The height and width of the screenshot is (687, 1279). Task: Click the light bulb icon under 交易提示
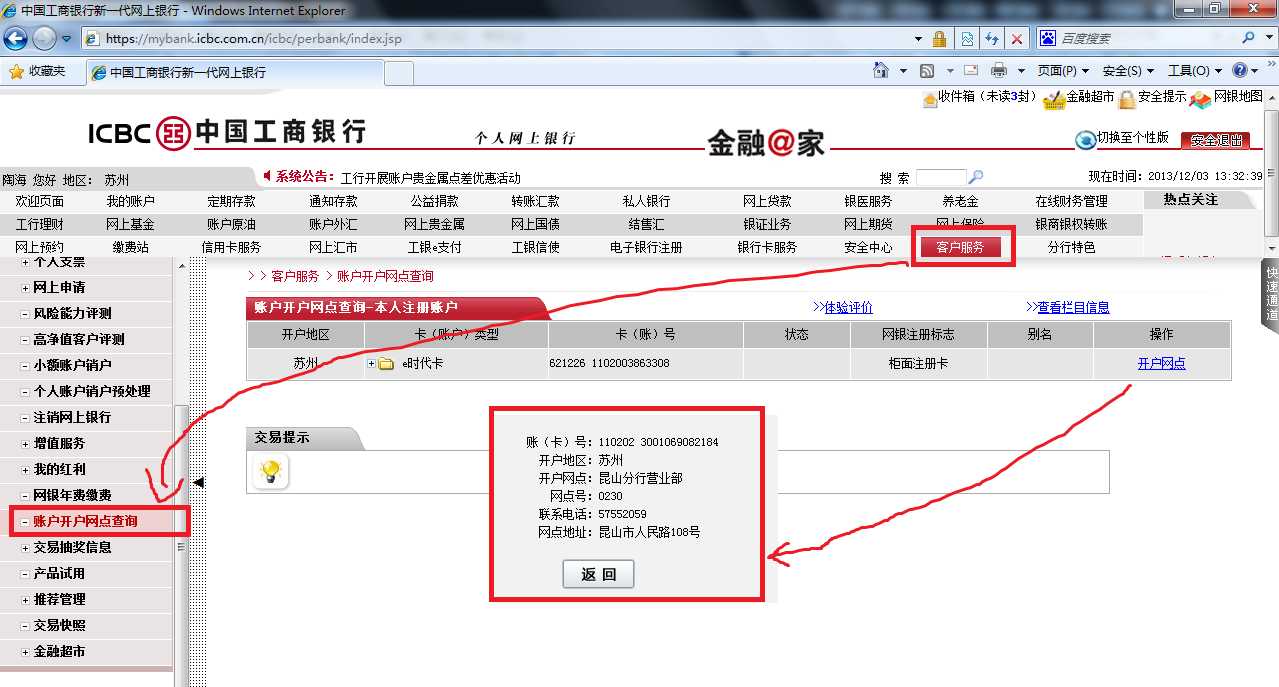pyautogui.click(x=270, y=471)
